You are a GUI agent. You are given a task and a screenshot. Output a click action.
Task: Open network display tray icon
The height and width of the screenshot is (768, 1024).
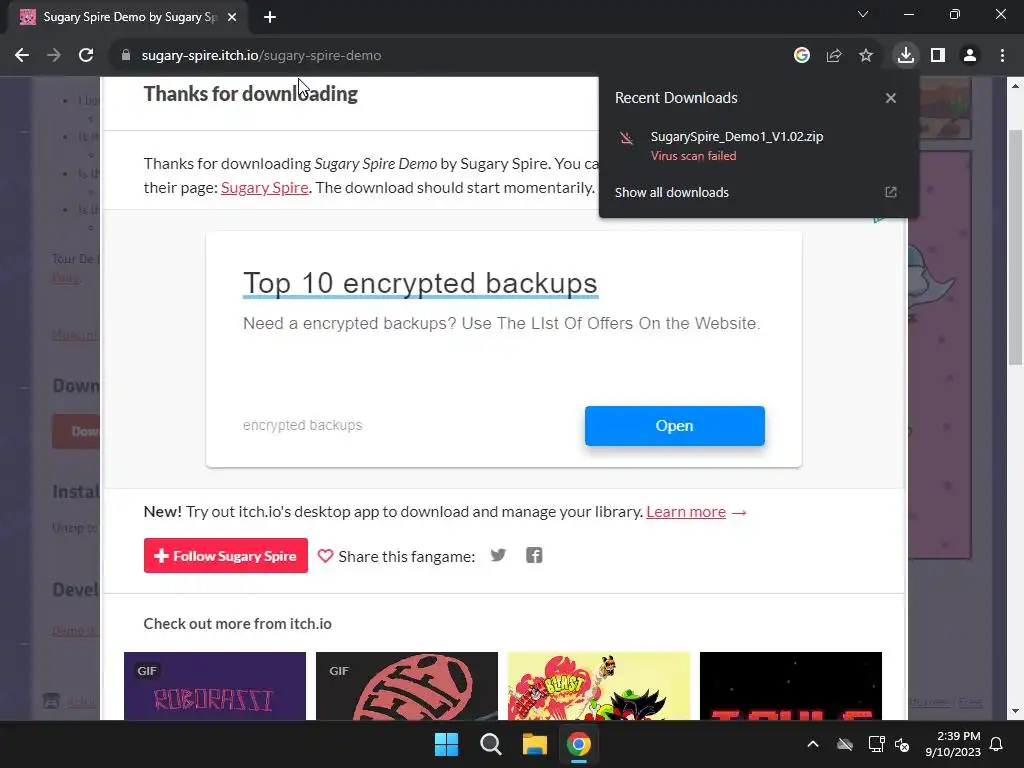click(x=876, y=744)
